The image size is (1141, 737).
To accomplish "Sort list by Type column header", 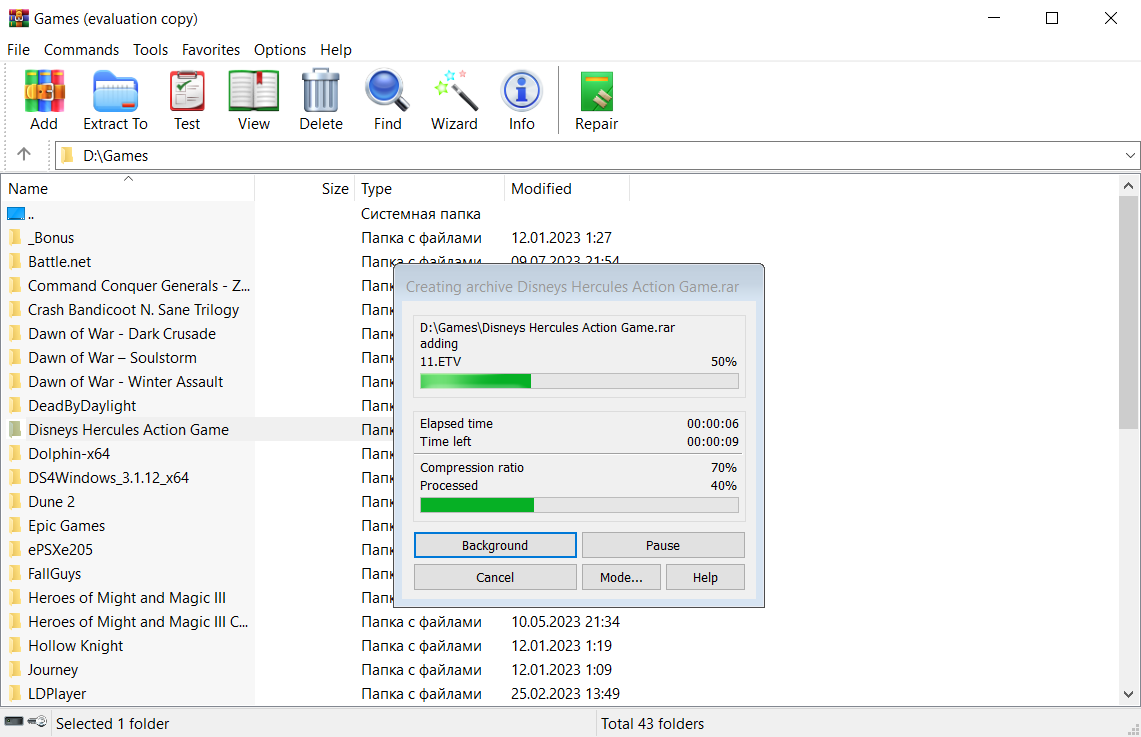I will 429,188.
